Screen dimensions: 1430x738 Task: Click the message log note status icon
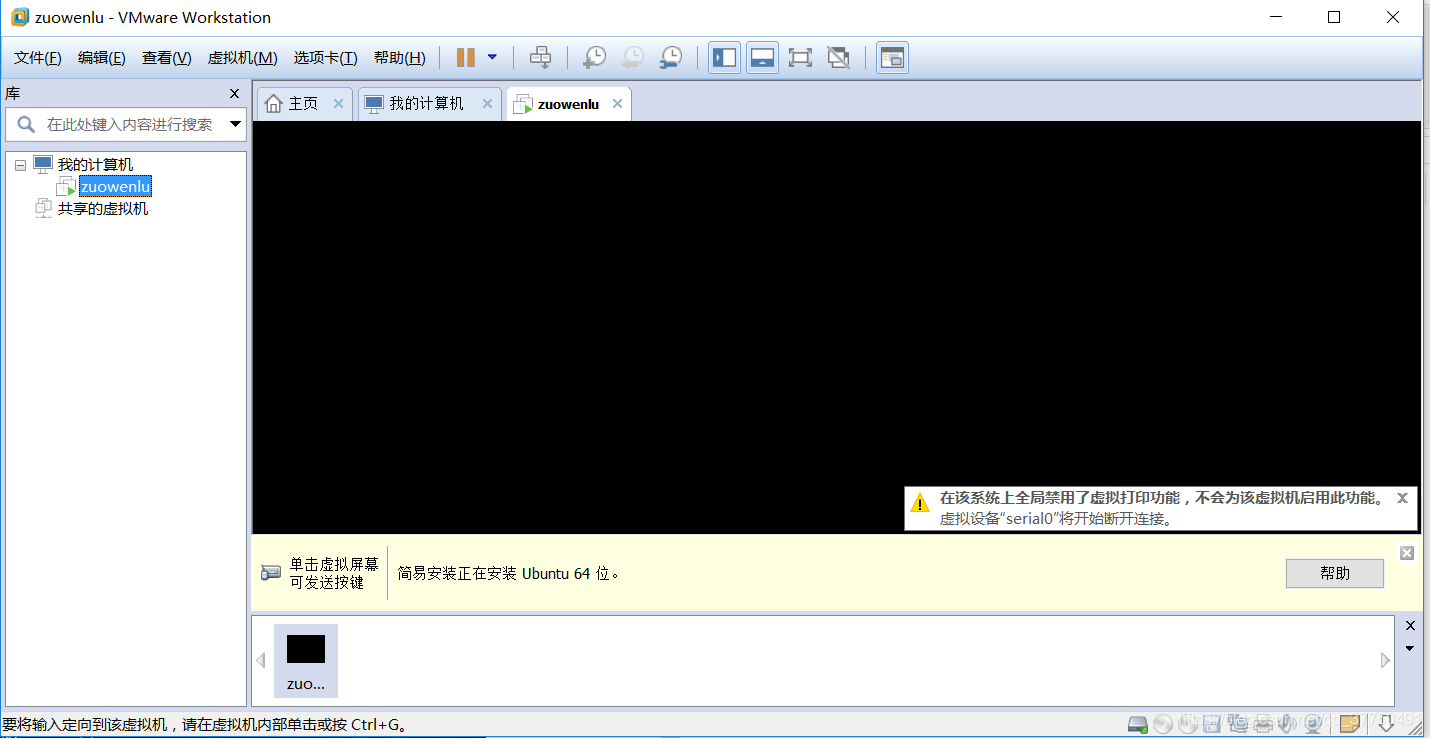[x=1350, y=724]
